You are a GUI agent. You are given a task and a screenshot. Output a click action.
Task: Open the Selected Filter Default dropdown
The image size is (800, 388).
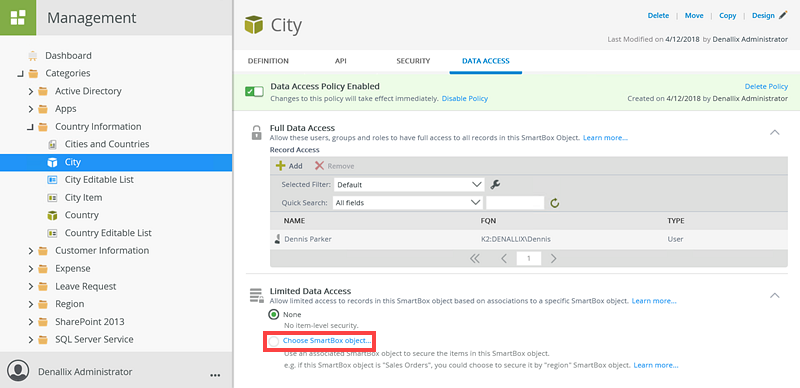(408, 184)
